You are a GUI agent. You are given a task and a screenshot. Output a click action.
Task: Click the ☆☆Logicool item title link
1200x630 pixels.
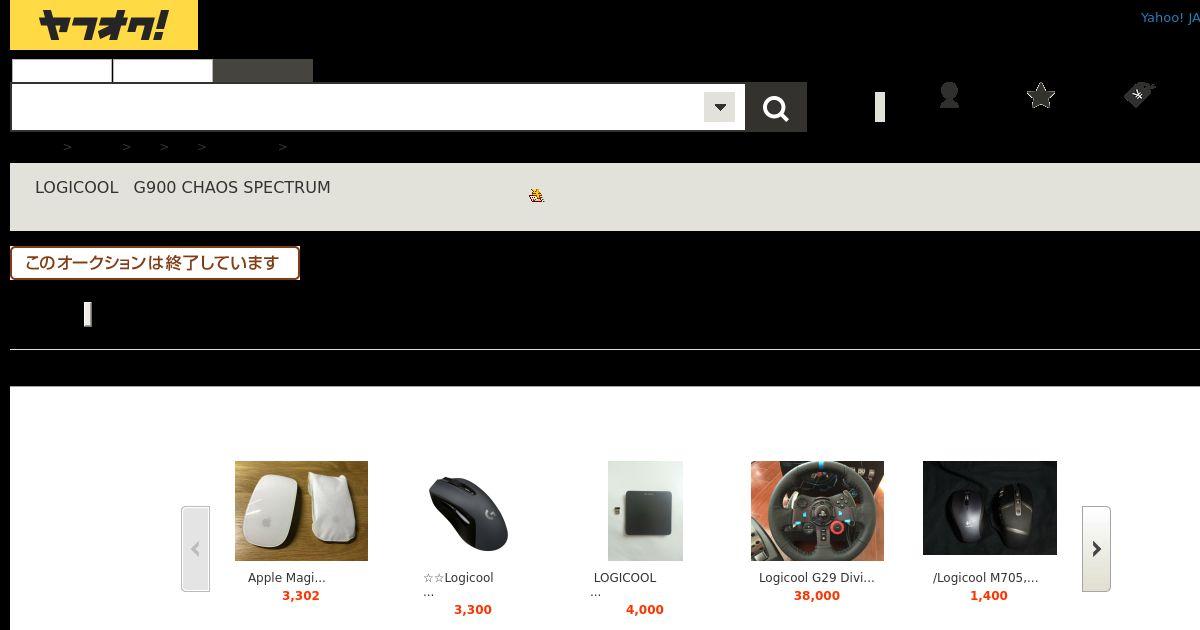click(458, 578)
